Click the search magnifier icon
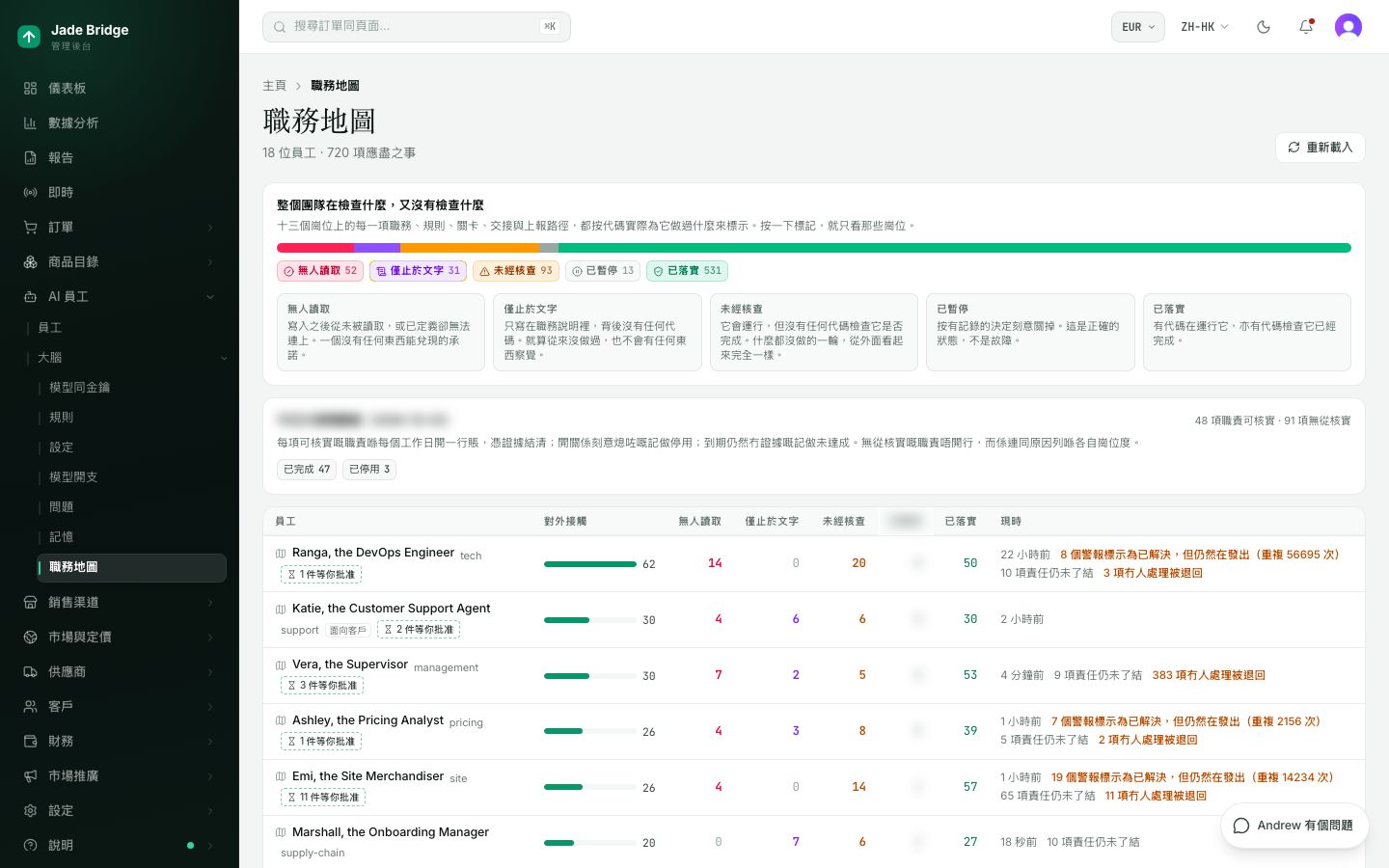 280,27
